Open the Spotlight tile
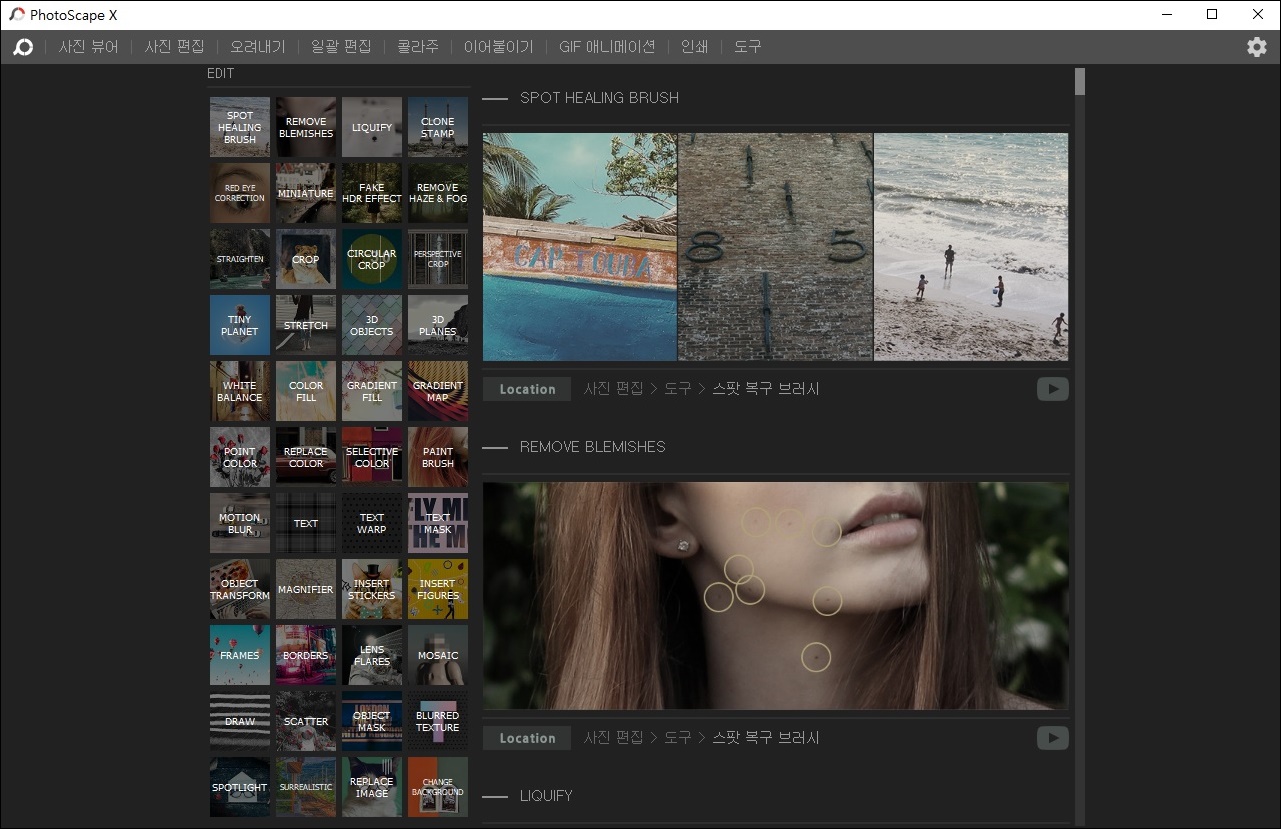Viewport: 1281px width, 829px height. click(x=240, y=787)
